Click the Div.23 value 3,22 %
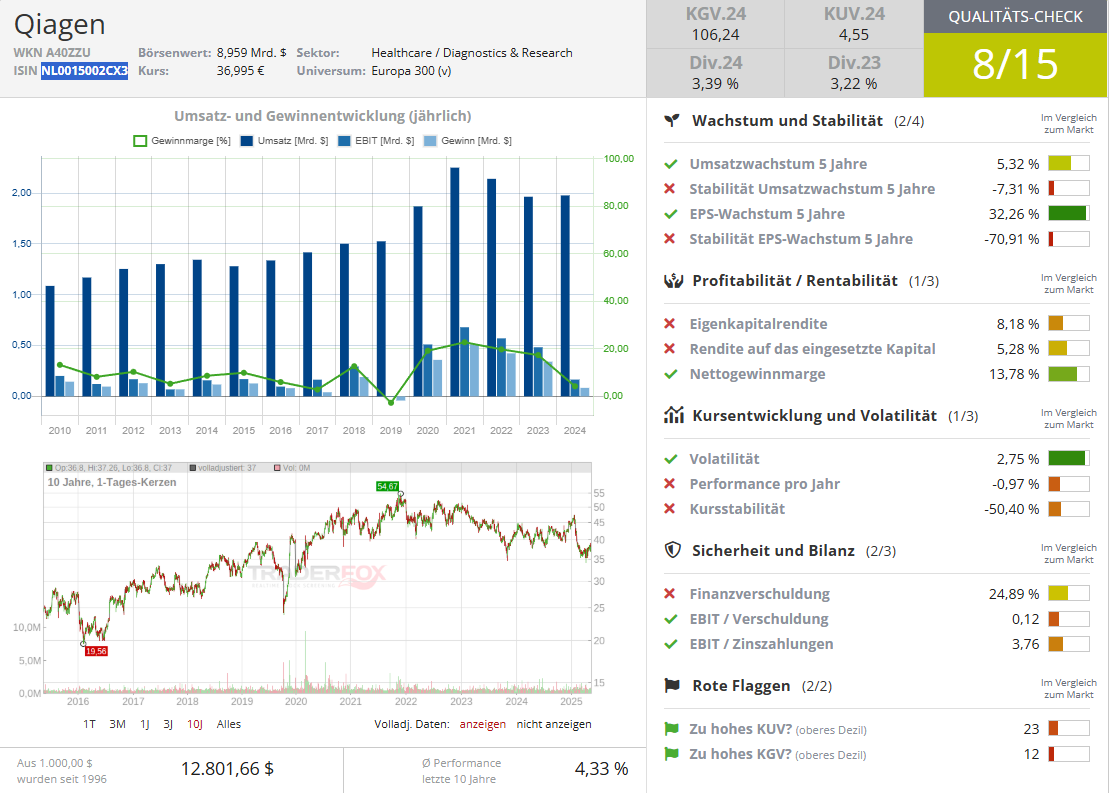The image size is (1109, 793). pyautogui.click(x=854, y=84)
